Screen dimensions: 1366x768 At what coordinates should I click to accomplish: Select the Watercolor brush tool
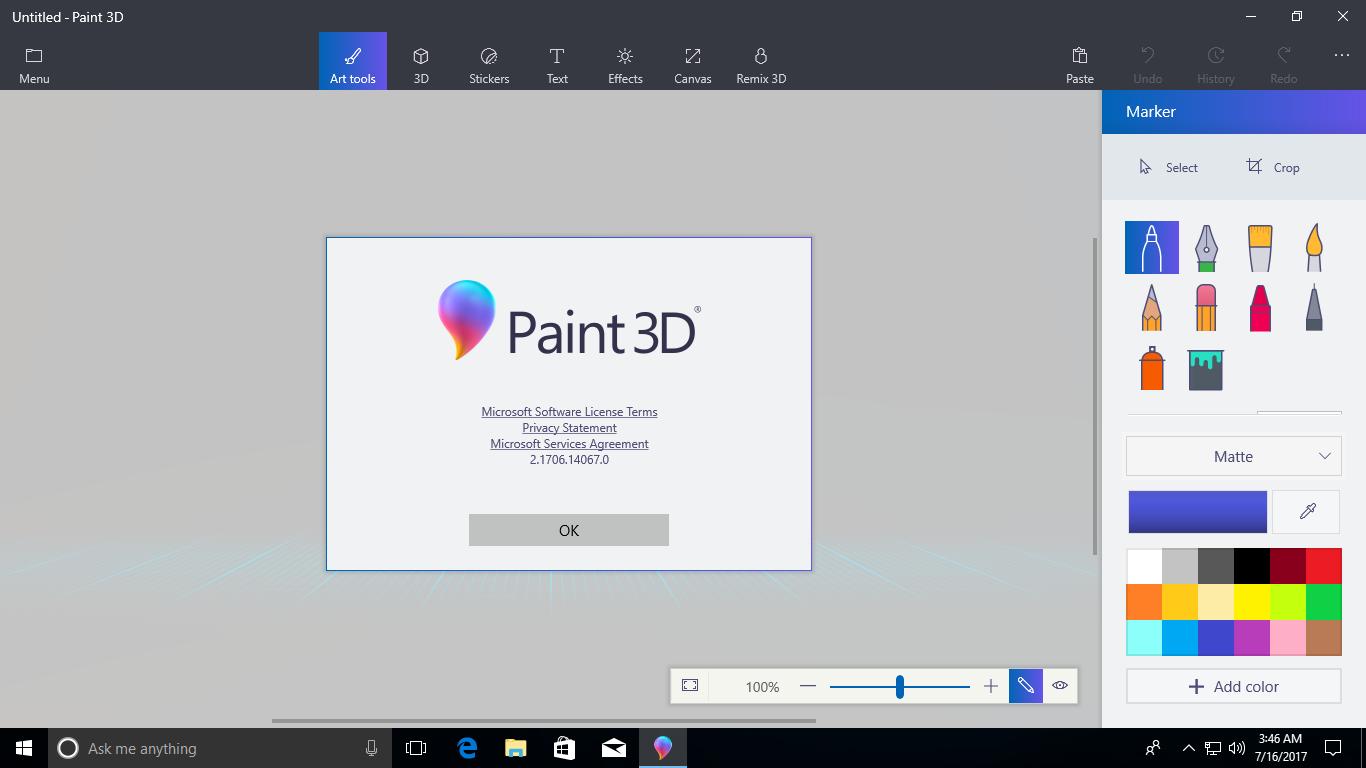pyautogui.click(x=1314, y=247)
